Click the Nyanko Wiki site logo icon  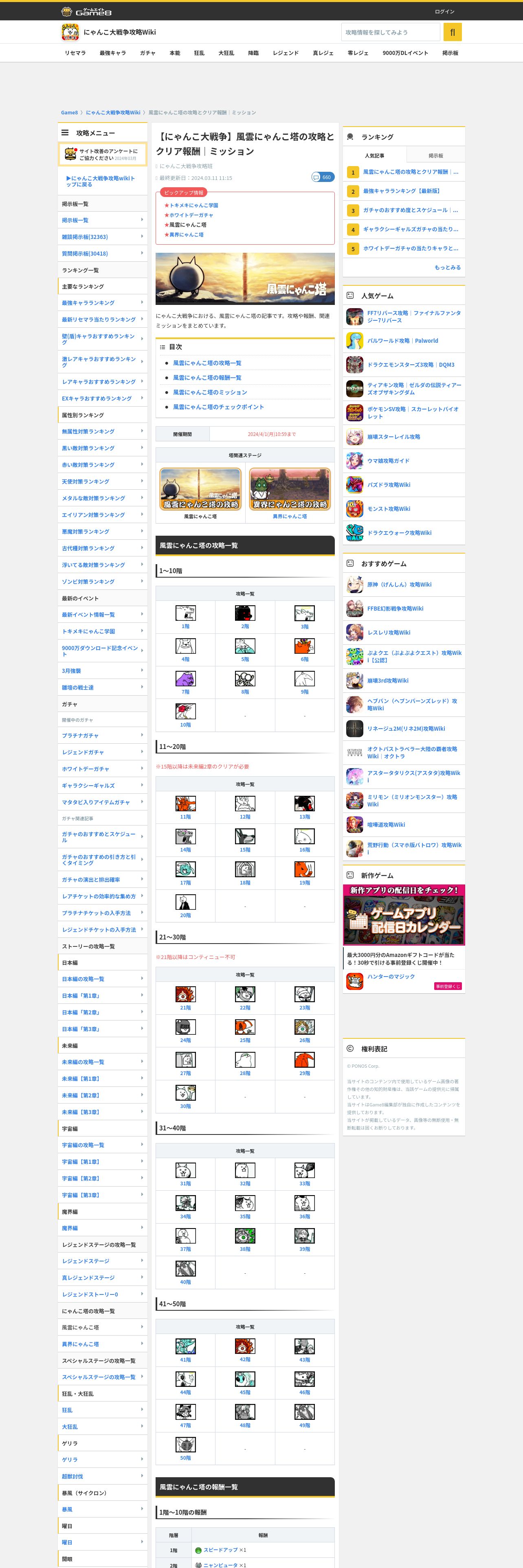click(x=70, y=32)
